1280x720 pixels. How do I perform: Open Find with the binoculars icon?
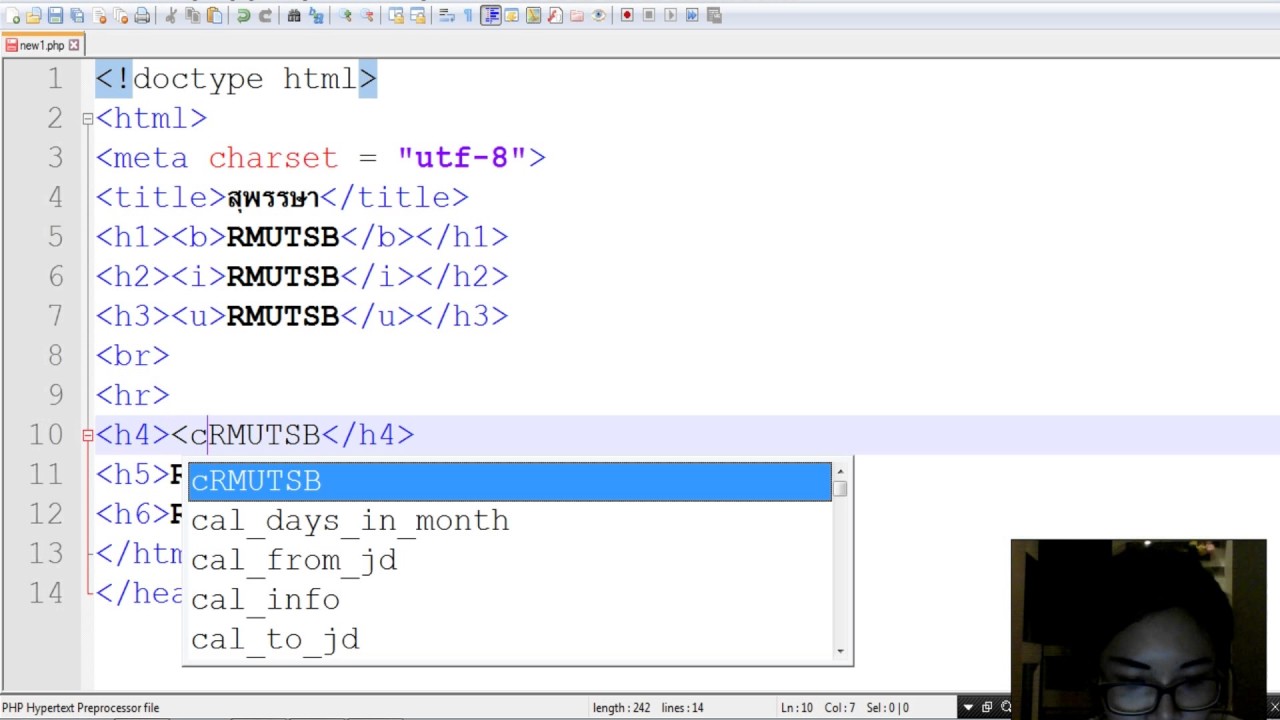294,15
